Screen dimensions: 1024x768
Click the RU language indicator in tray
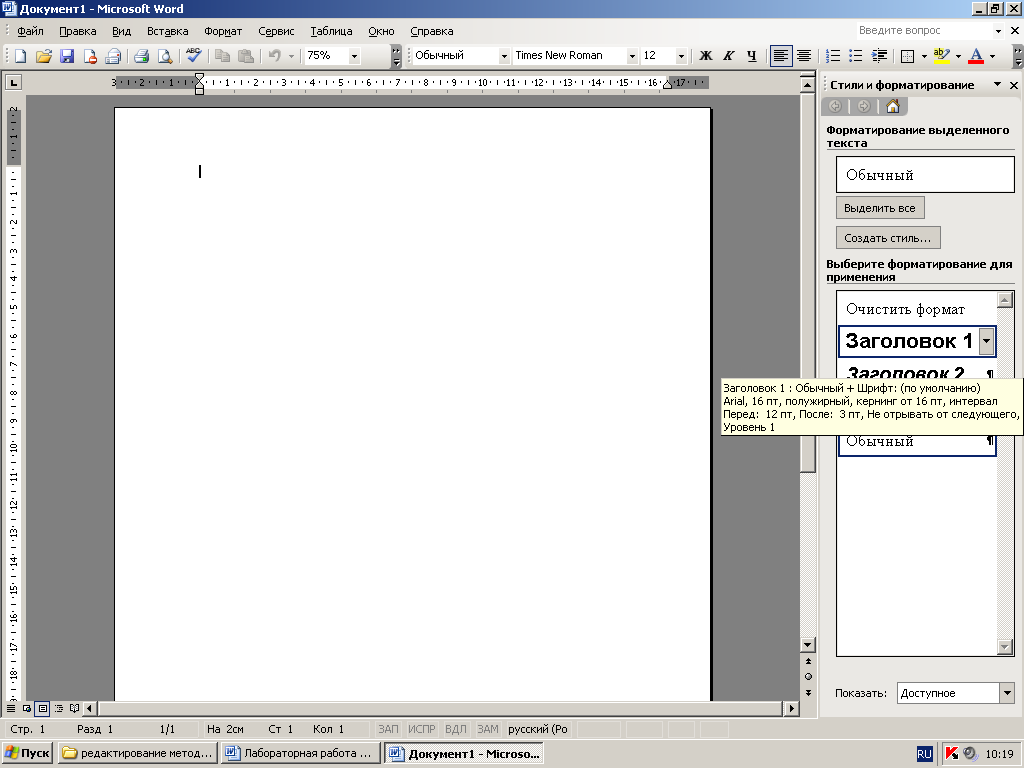pos(924,754)
